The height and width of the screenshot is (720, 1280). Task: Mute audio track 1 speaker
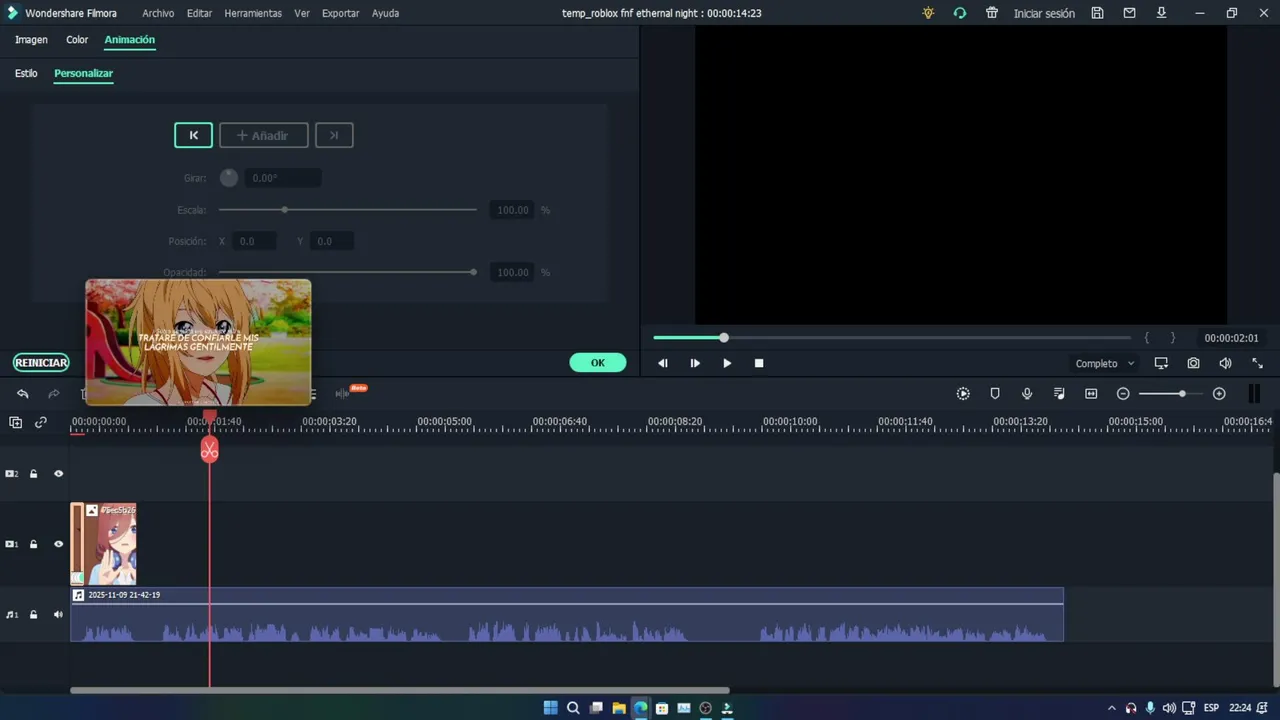pos(58,614)
